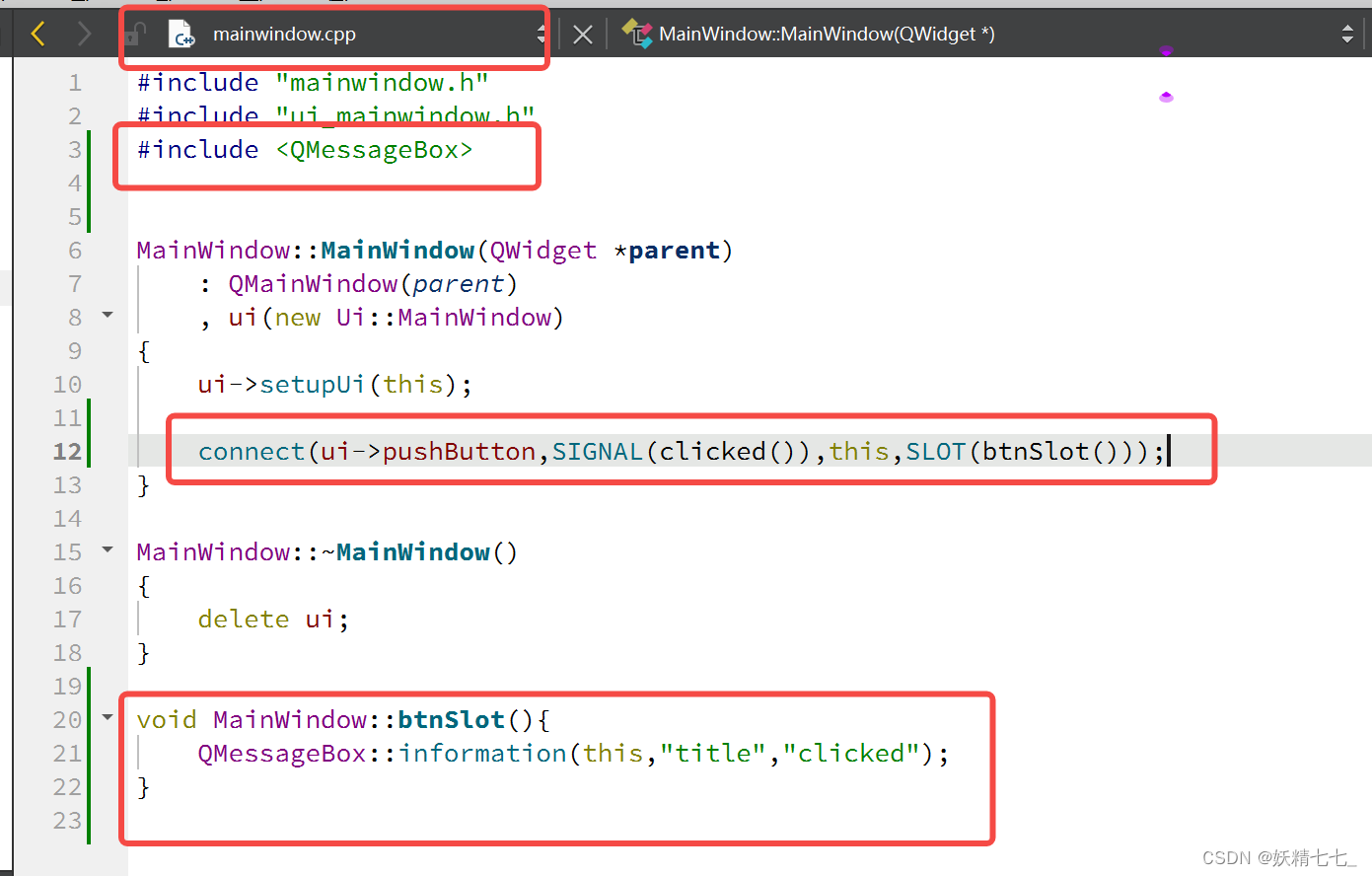The image size is (1372, 876).
Task: Close the current document with X
Action: pos(583,35)
